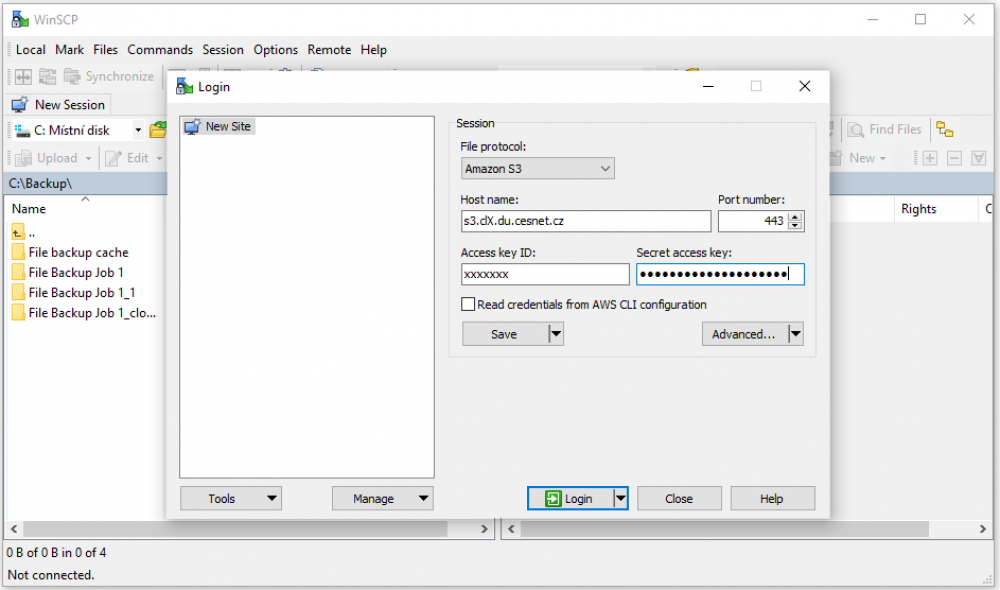The height and width of the screenshot is (590, 1000).
Task: Open the Login button dropdown arrow
Action: click(620, 498)
